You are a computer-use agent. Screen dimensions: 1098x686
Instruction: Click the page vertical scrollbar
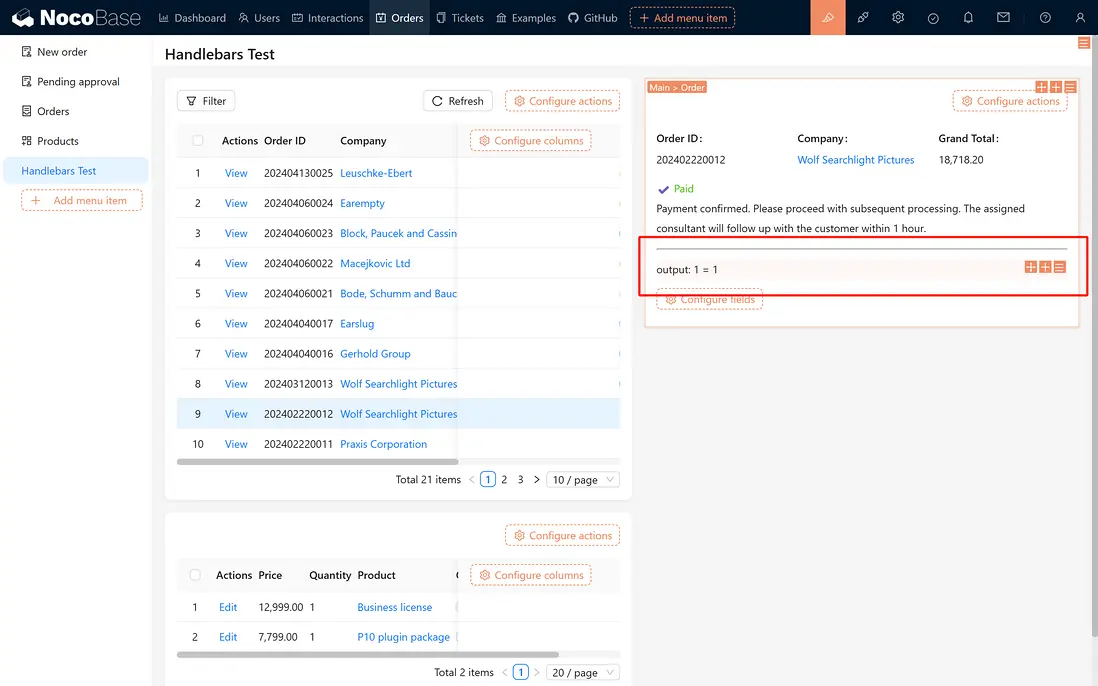(x=1094, y=336)
